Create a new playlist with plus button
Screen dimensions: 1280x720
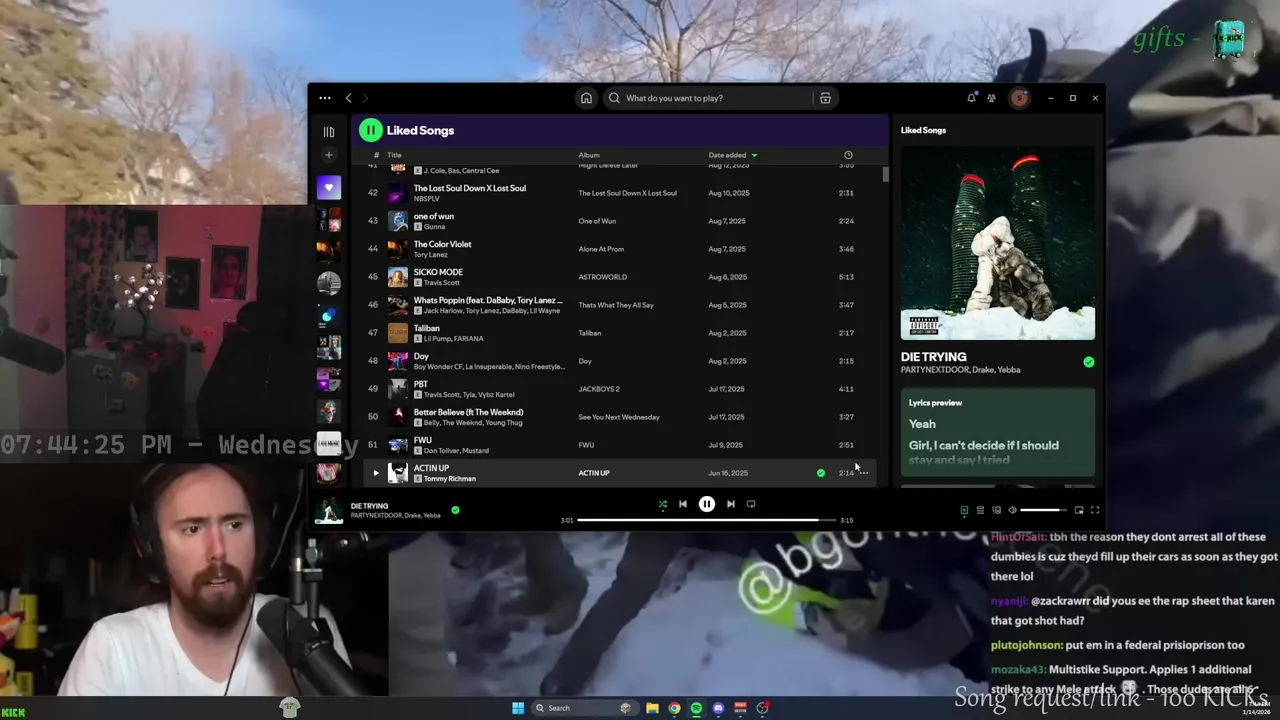pos(329,155)
